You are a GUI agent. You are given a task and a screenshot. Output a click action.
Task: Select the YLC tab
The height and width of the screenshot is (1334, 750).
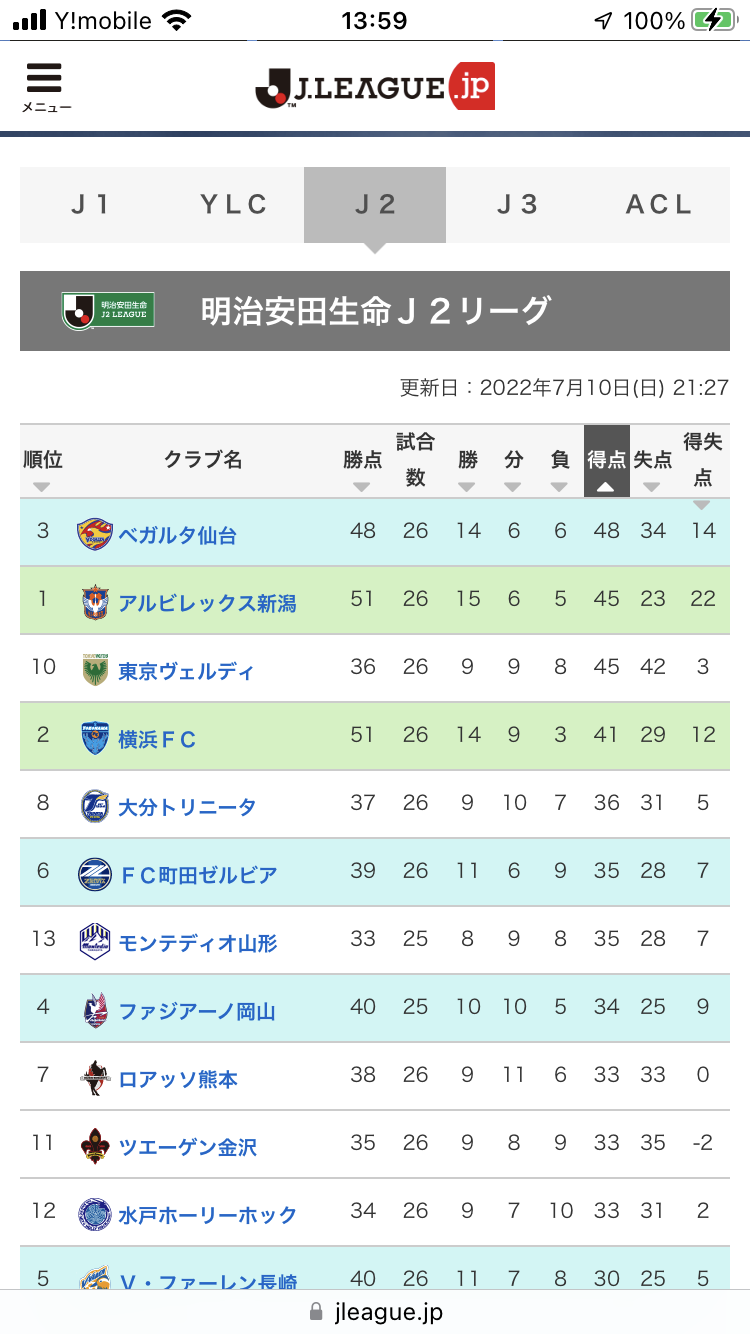pyautogui.click(x=234, y=205)
